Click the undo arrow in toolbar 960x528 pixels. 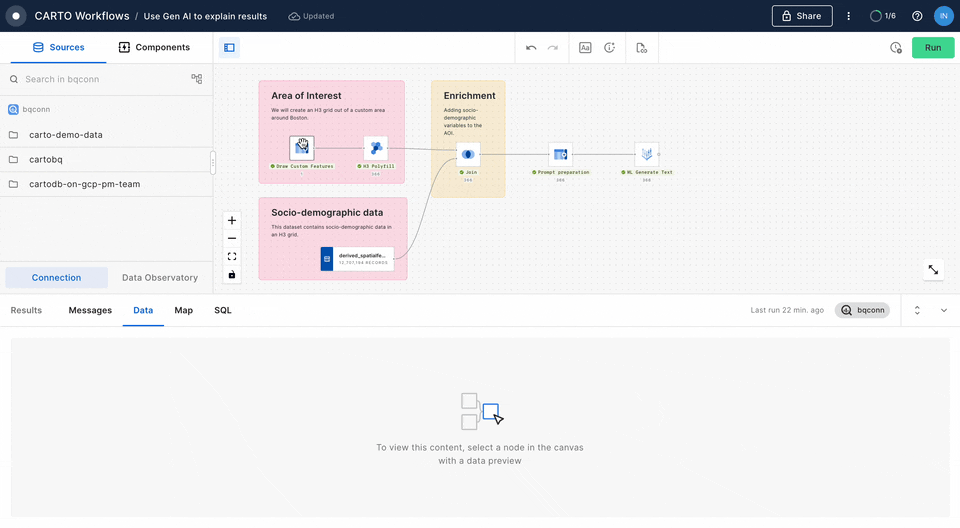coord(531,47)
